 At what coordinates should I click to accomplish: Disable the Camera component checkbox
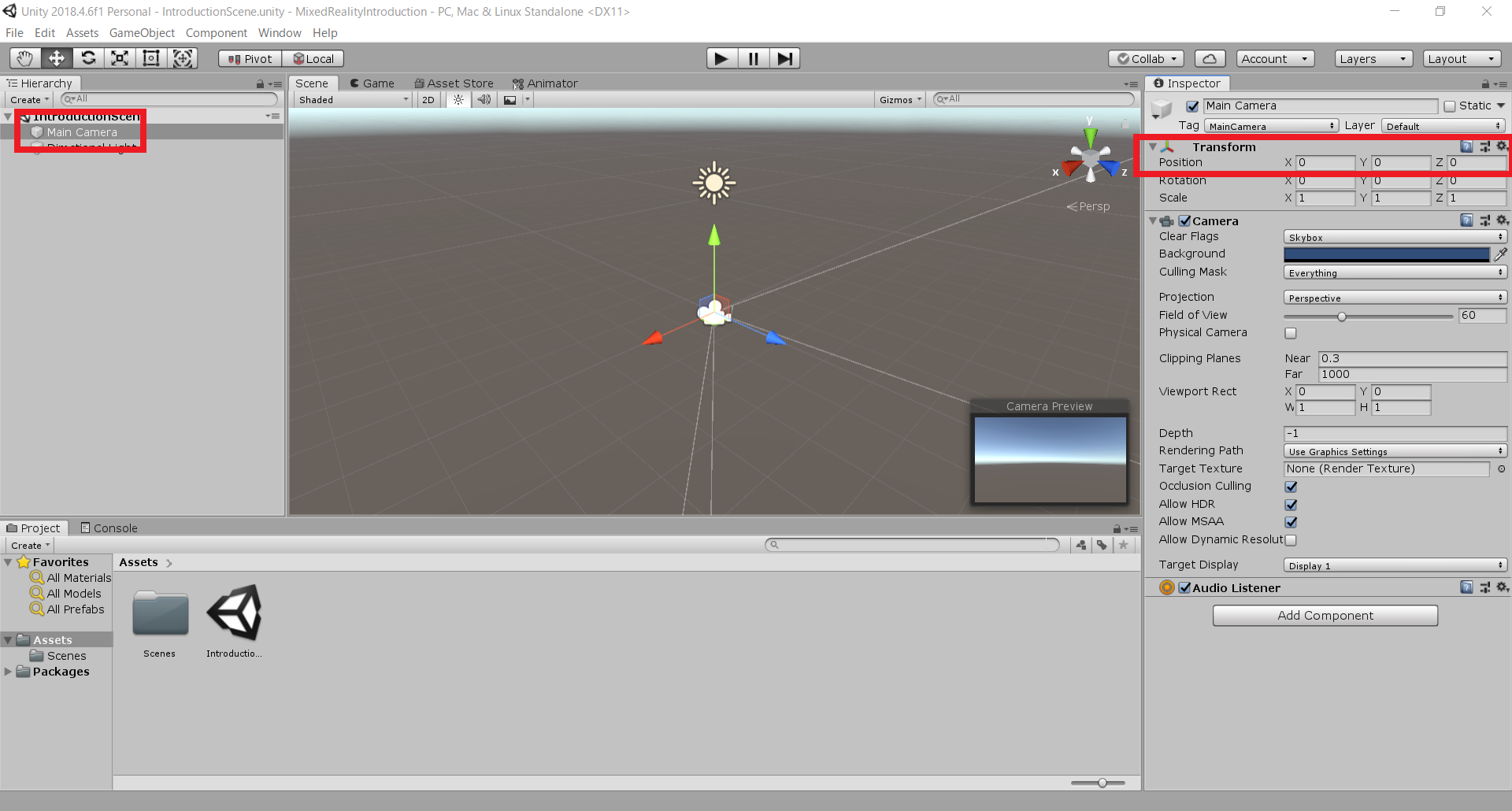click(1184, 221)
